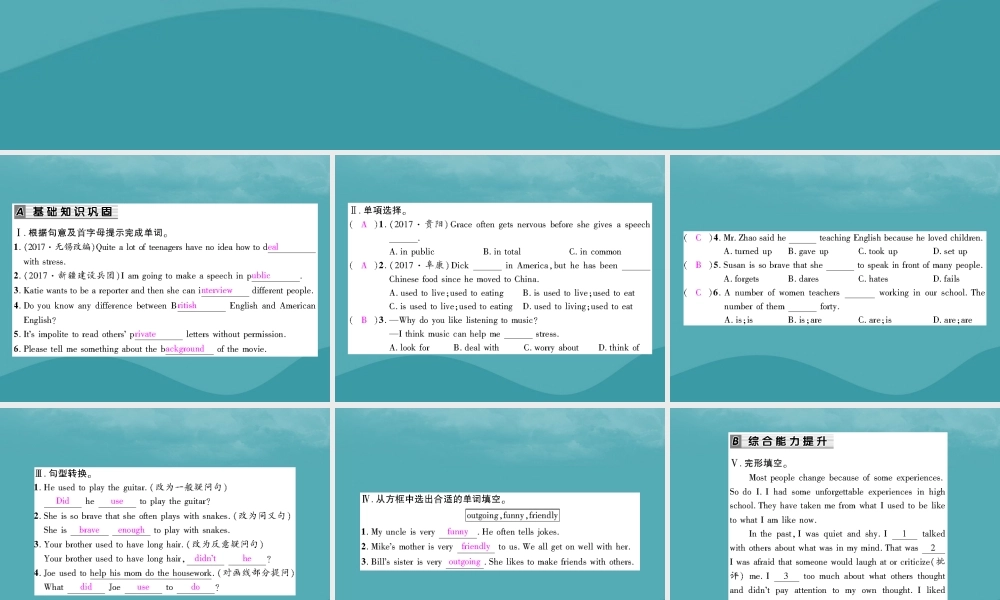Click the heading 'Ⅰ.根据句意及首字母提示完成单词'
1000x600 pixels.
(x=92, y=233)
